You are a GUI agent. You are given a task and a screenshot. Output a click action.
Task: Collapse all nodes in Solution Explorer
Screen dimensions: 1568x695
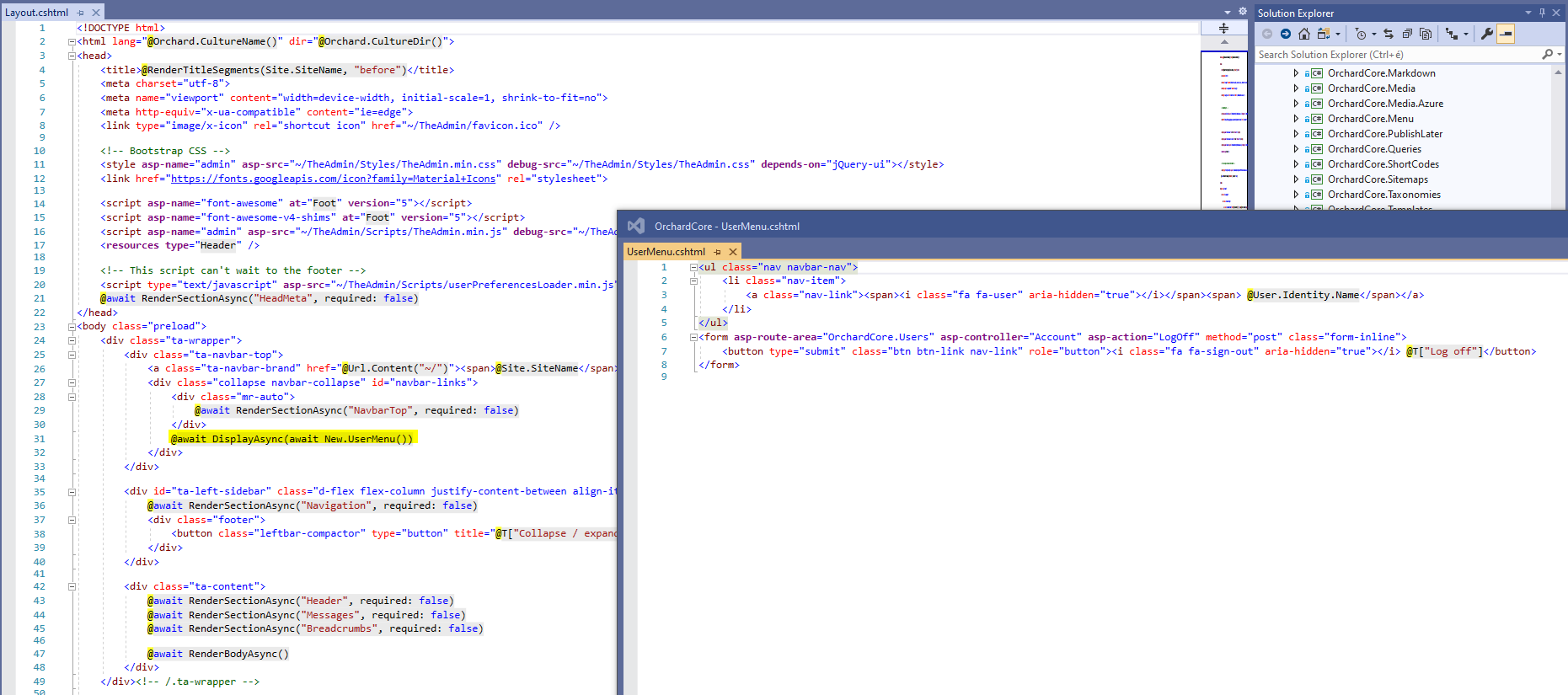(1407, 34)
